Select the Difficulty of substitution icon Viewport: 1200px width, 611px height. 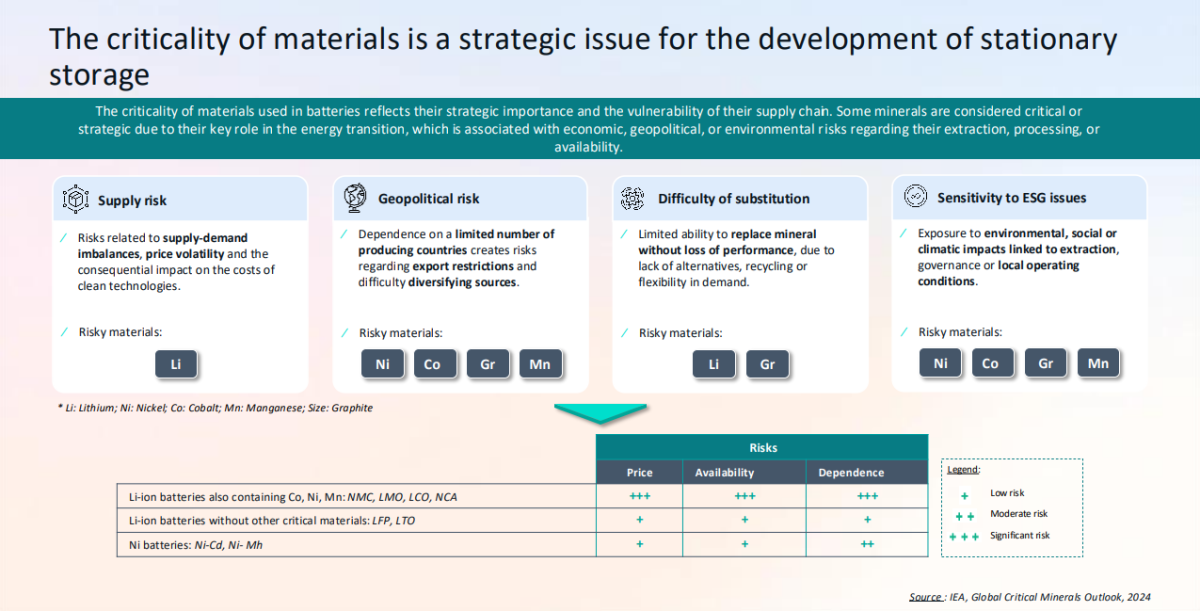[x=634, y=198]
